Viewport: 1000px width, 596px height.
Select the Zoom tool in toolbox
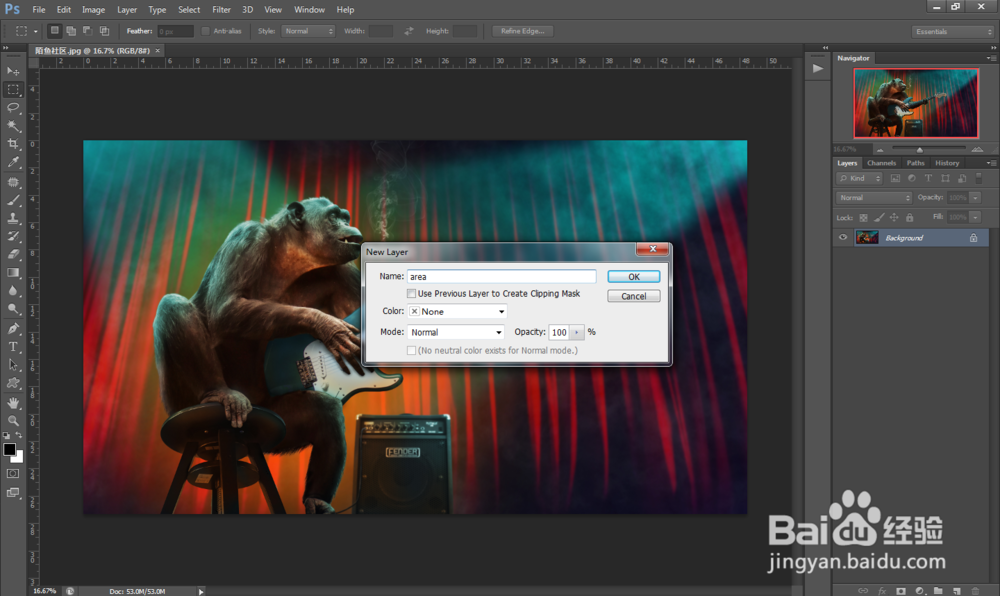(13, 421)
